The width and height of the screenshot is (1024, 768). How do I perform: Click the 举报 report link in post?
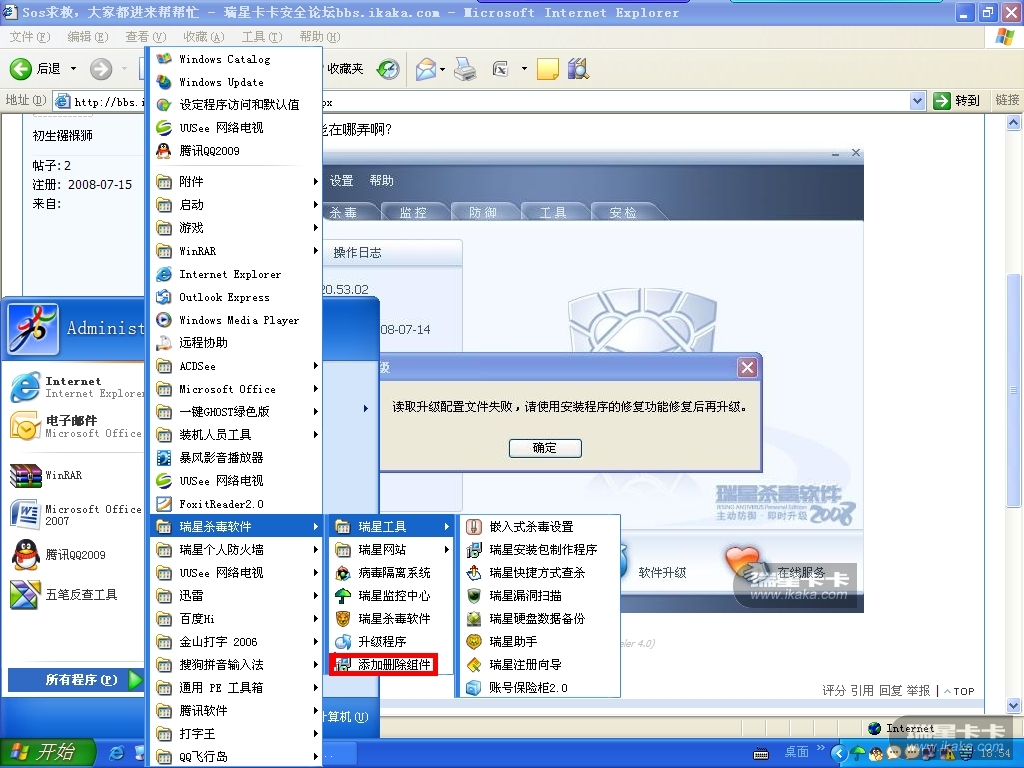[x=918, y=691]
